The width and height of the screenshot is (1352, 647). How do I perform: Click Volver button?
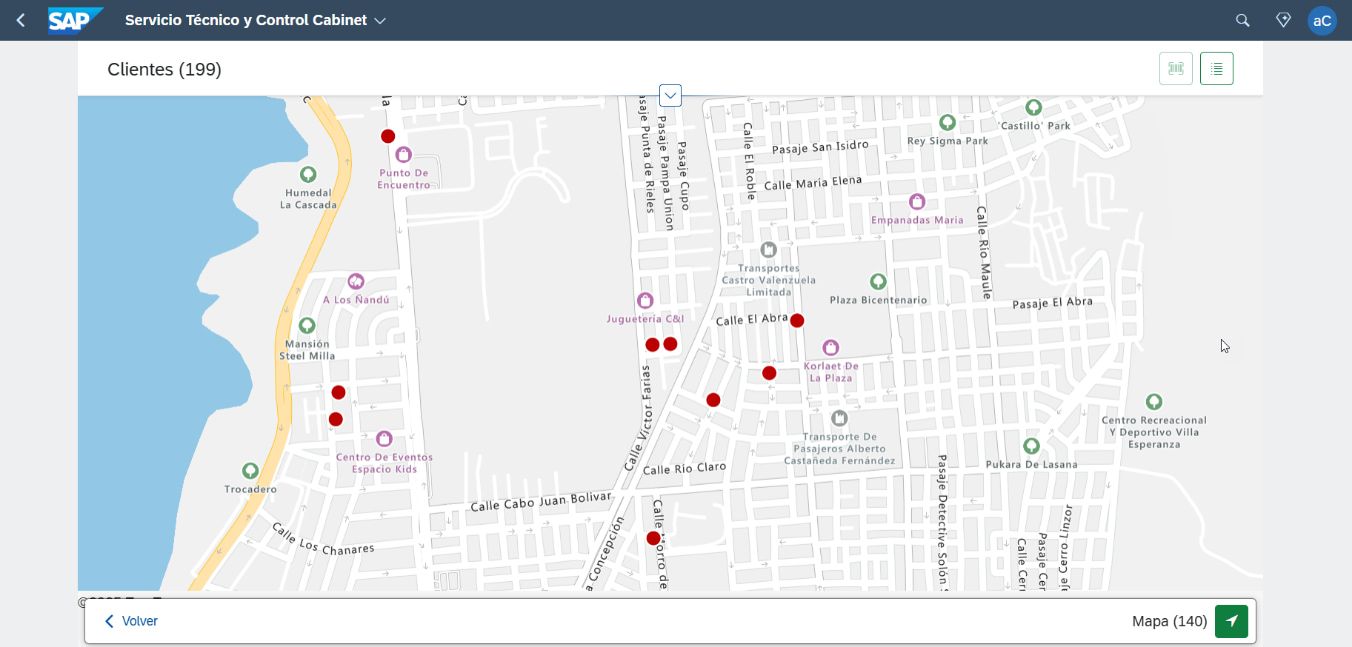[131, 621]
